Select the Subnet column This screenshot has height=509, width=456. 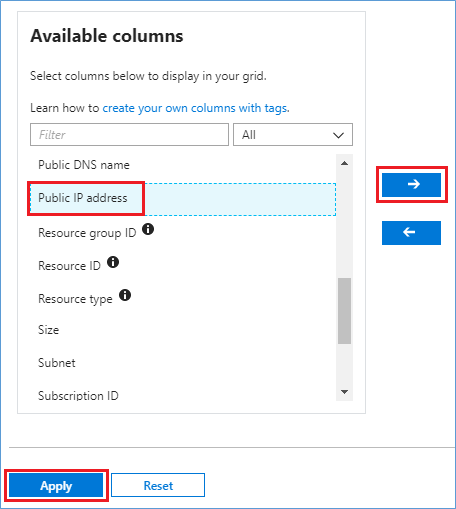pos(183,363)
